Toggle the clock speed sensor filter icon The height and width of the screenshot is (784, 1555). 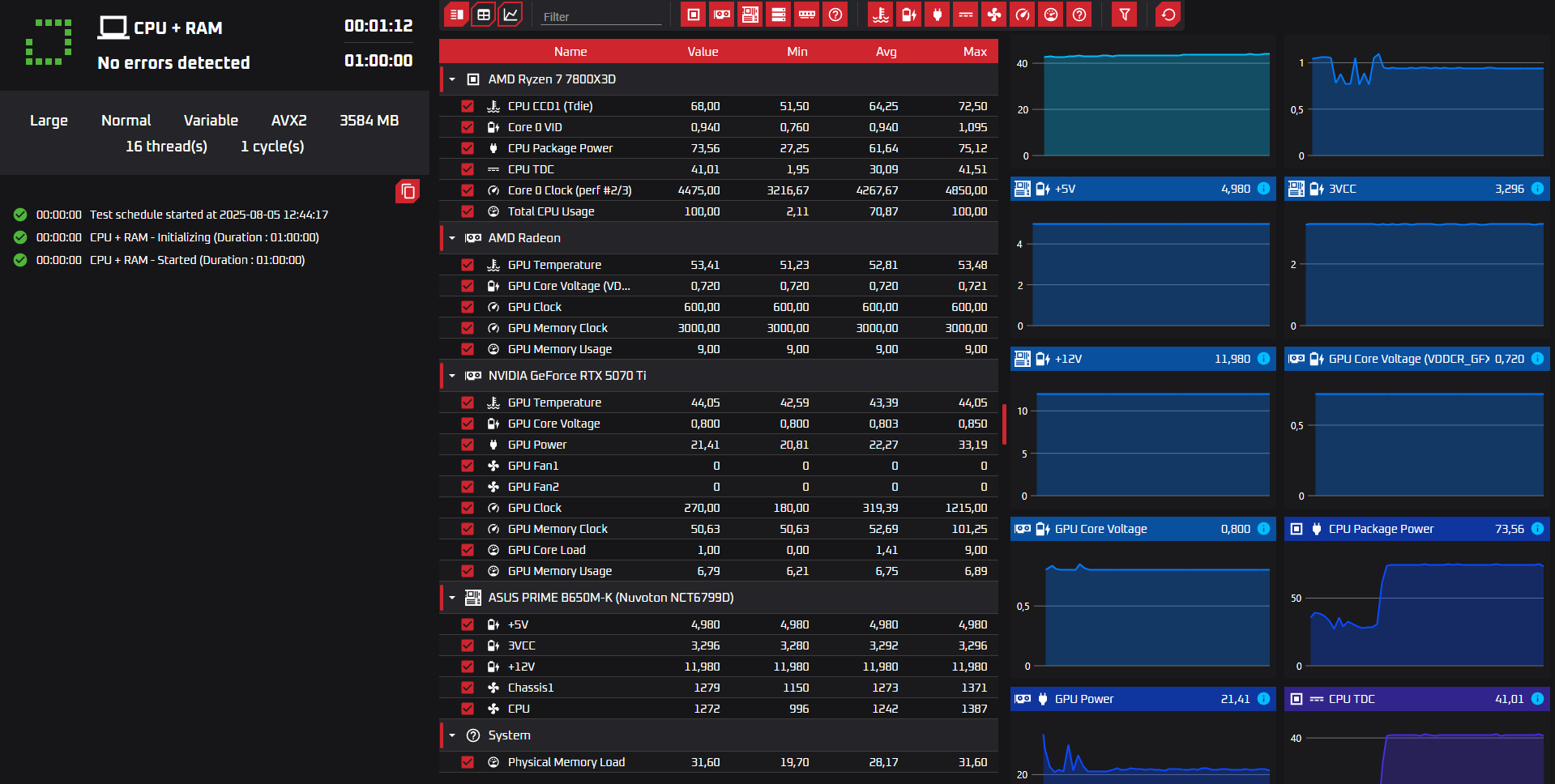[x=1023, y=15]
